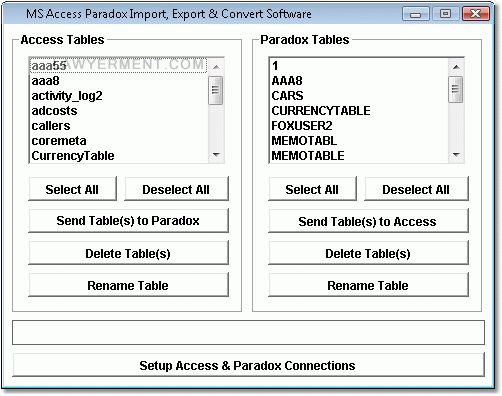Pick CURRENCYTABLE in Paradox Tables
502x396 pixels.
coord(359,111)
